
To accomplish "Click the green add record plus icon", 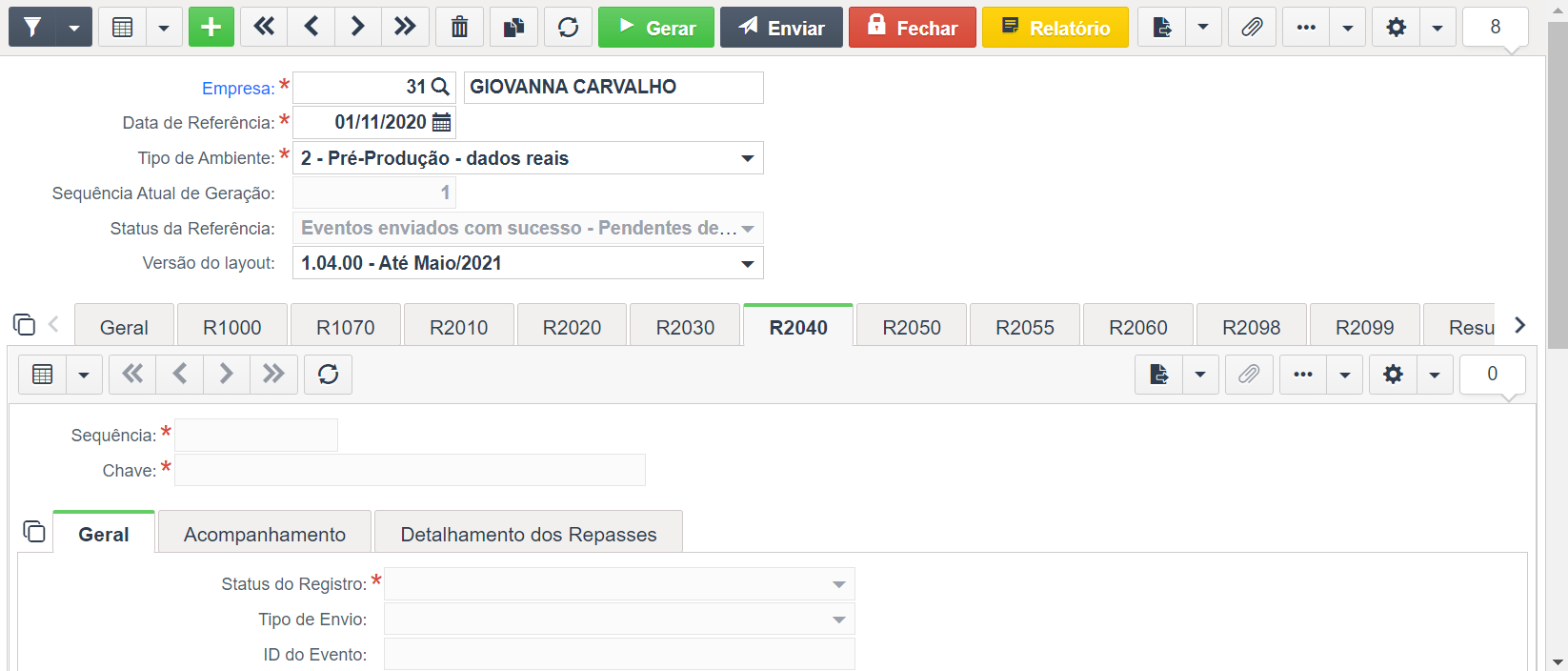I will coord(211,27).
